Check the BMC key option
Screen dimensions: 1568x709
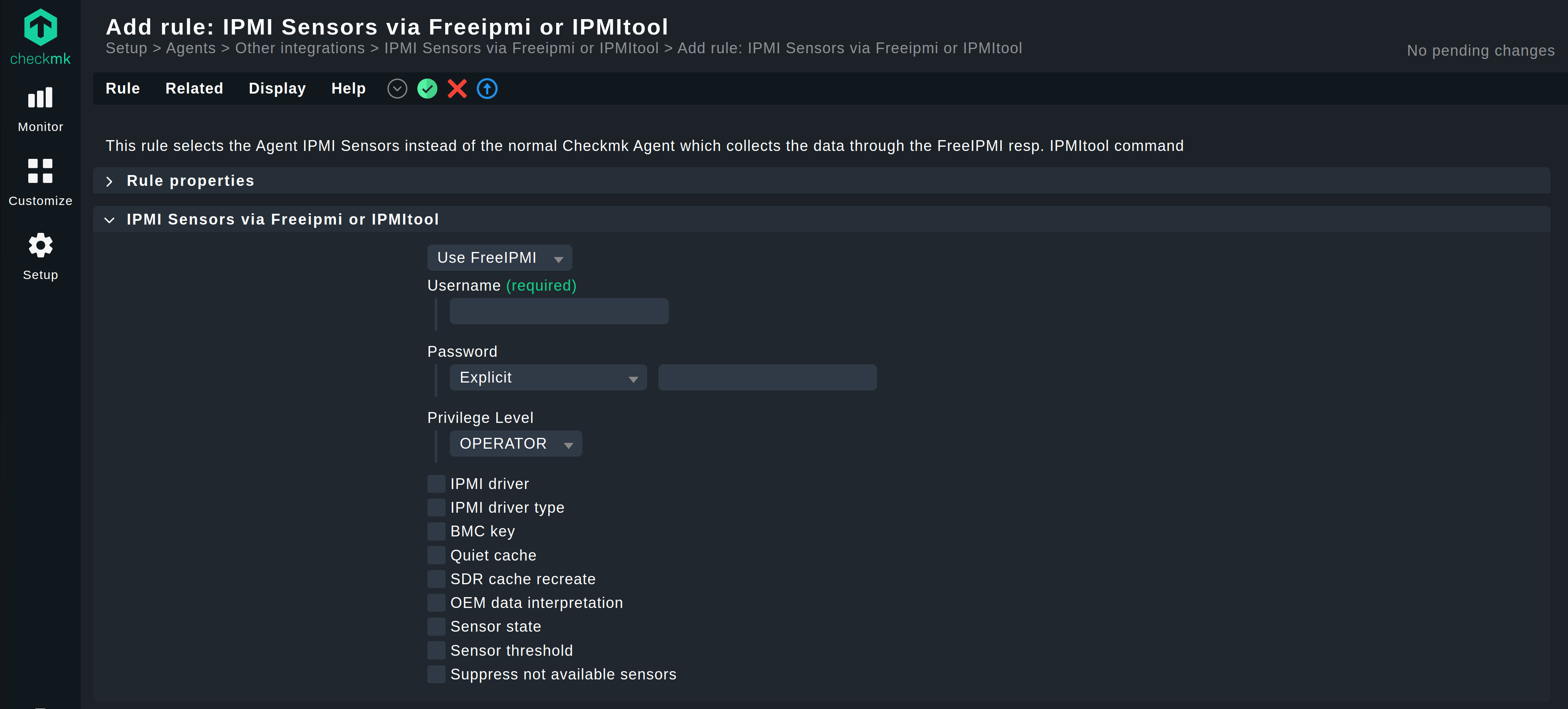click(x=436, y=531)
